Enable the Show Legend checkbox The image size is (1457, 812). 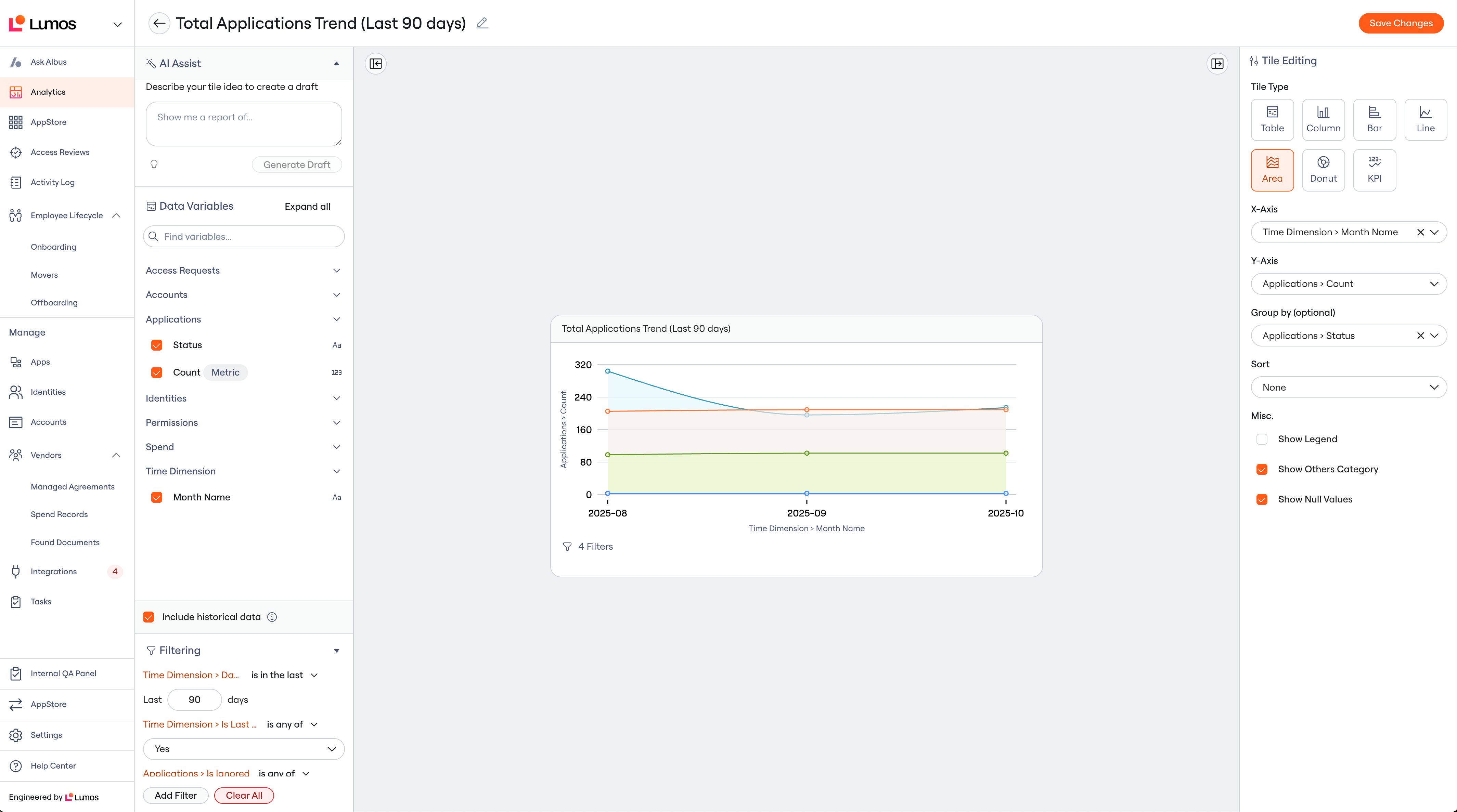click(1262, 440)
